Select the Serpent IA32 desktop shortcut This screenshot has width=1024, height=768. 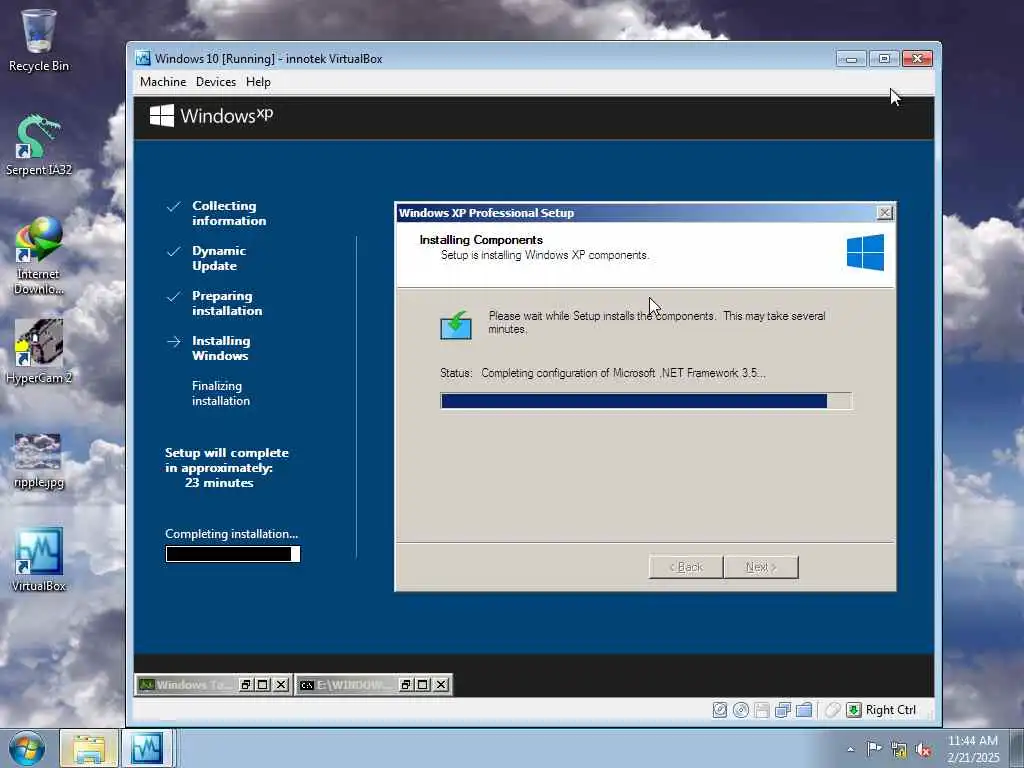click(39, 145)
